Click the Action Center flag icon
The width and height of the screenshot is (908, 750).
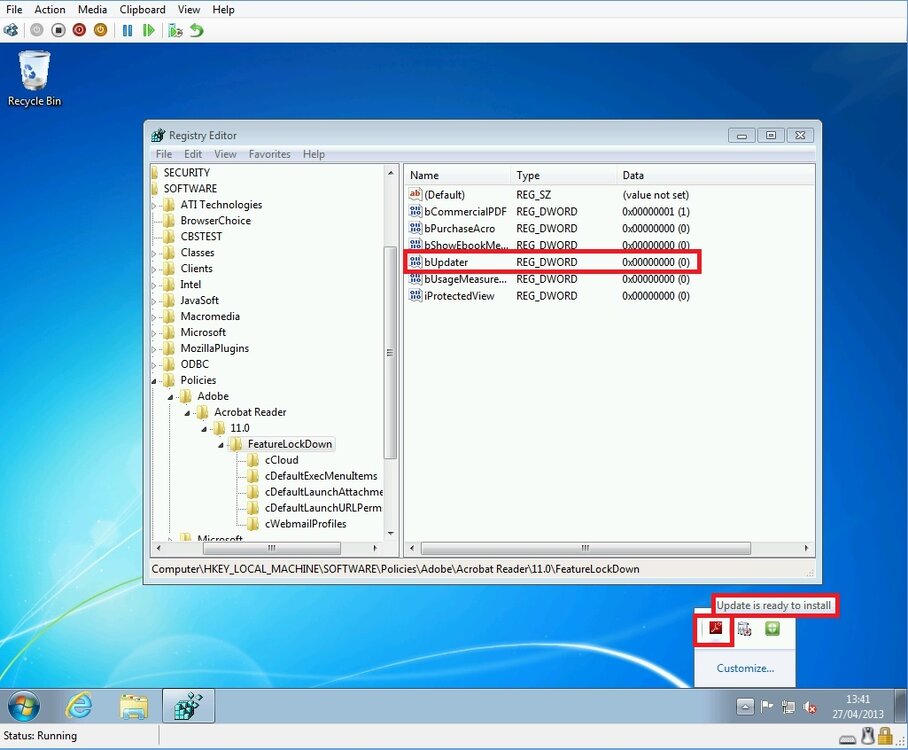[767, 706]
